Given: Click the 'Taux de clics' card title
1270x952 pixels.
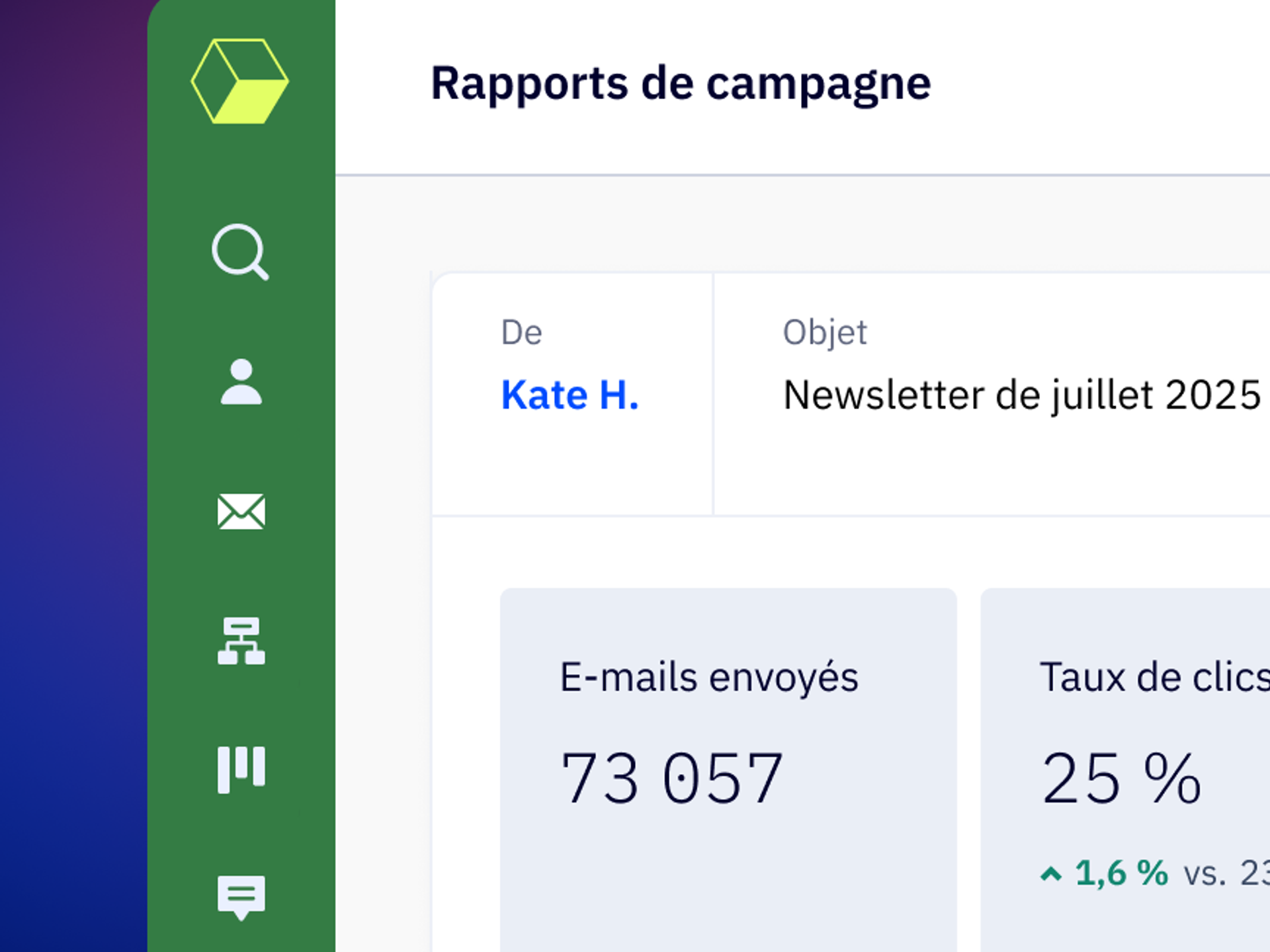Looking at the screenshot, I should pos(1154,678).
